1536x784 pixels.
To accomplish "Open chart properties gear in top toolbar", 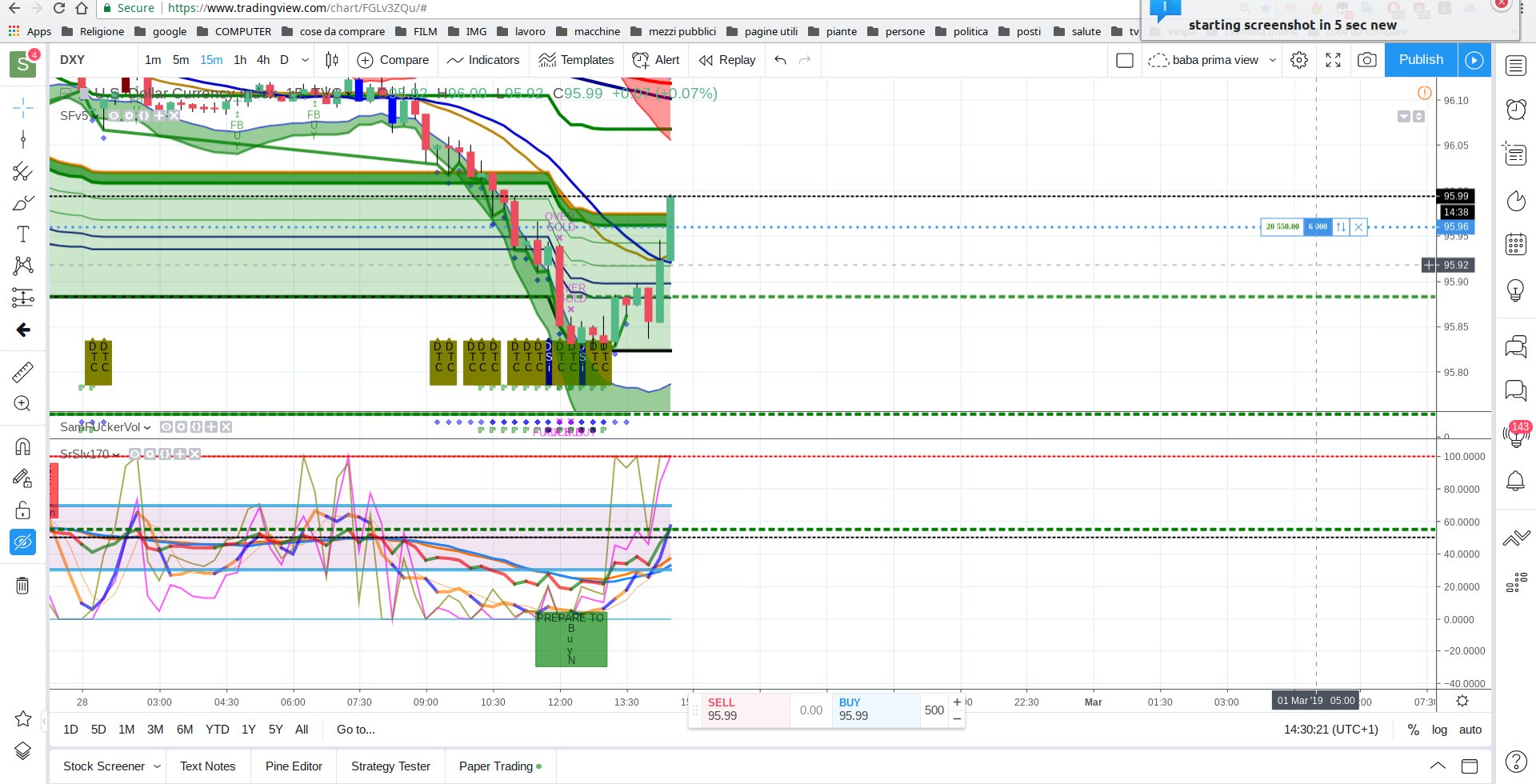I will coord(1299,60).
